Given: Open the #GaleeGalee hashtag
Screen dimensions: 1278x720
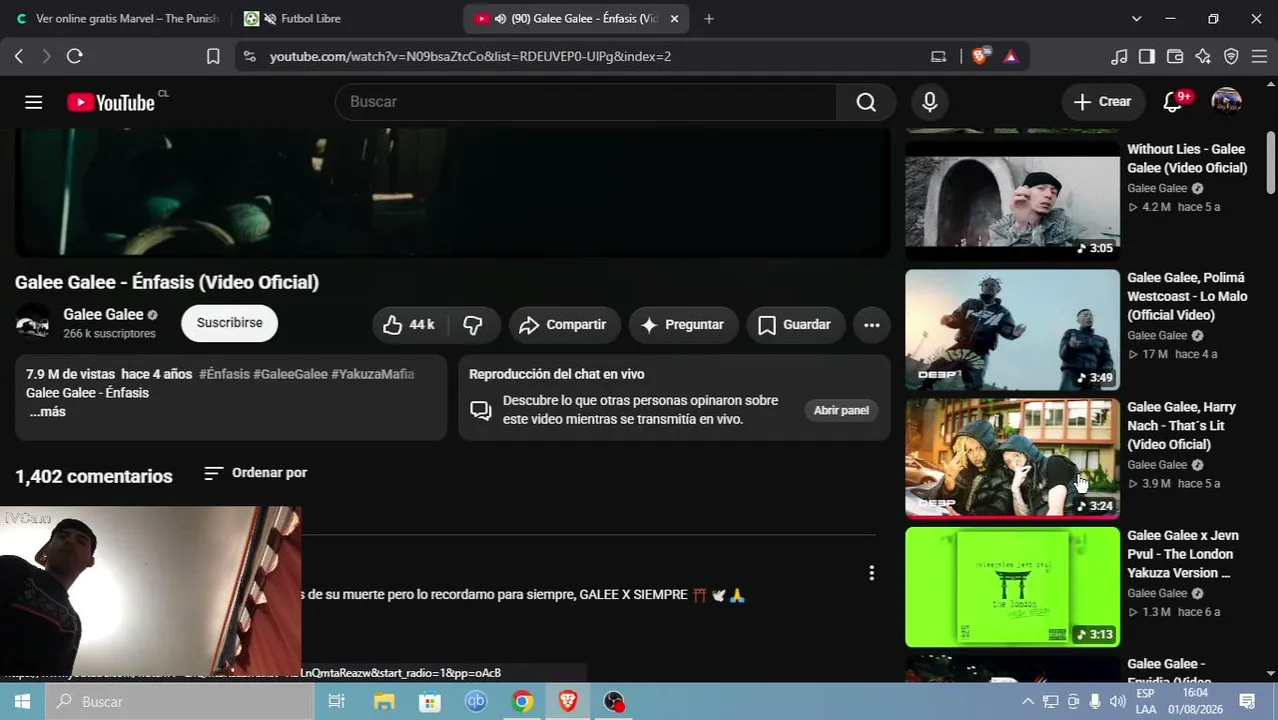Looking at the screenshot, I should coord(290,374).
